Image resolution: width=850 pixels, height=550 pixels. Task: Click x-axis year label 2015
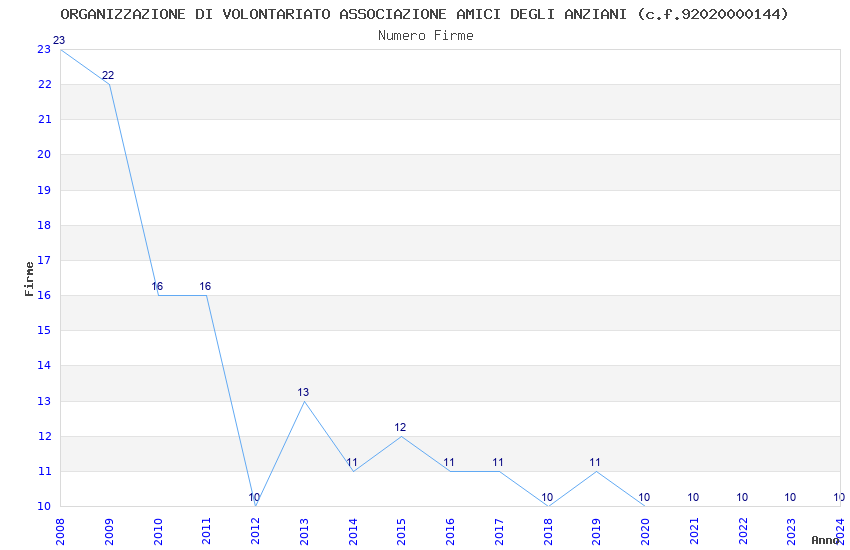point(401,531)
